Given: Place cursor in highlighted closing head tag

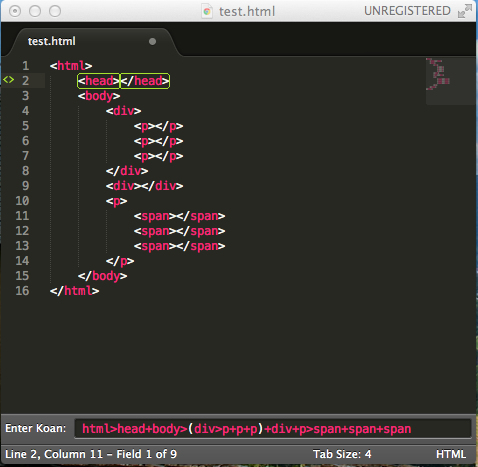Looking at the screenshot, I should click(145, 81).
